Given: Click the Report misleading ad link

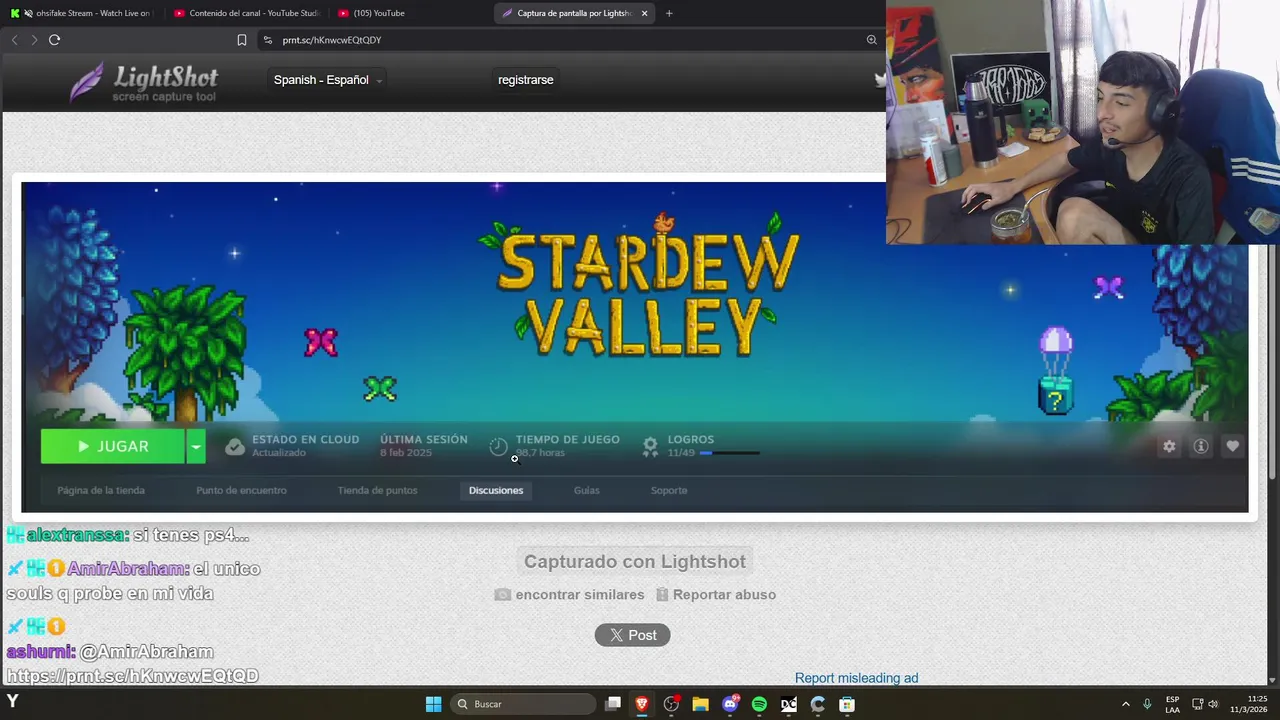Looking at the screenshot, I should click(856, 678).
